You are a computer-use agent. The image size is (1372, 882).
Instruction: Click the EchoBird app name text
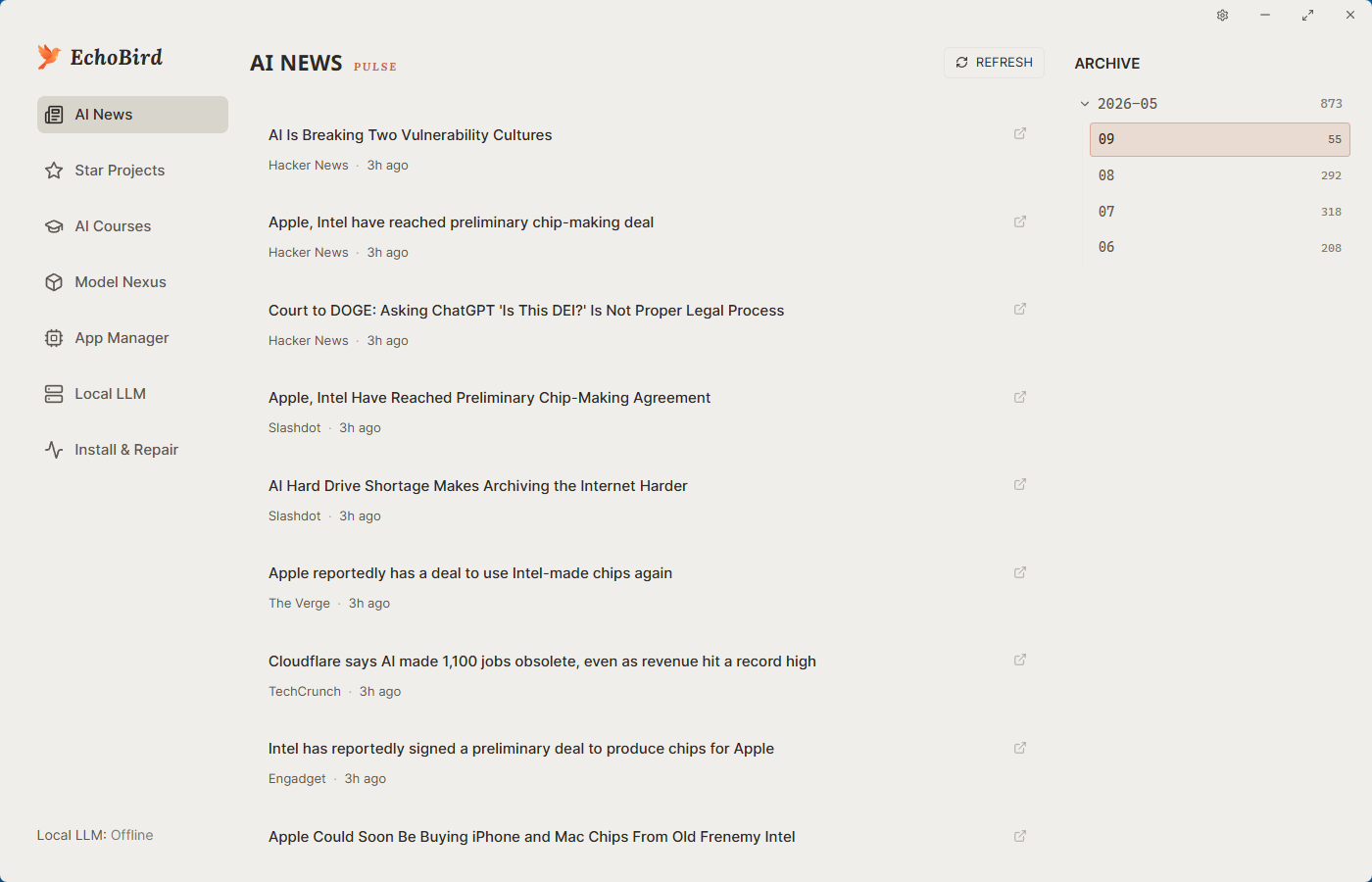(117, 58)
